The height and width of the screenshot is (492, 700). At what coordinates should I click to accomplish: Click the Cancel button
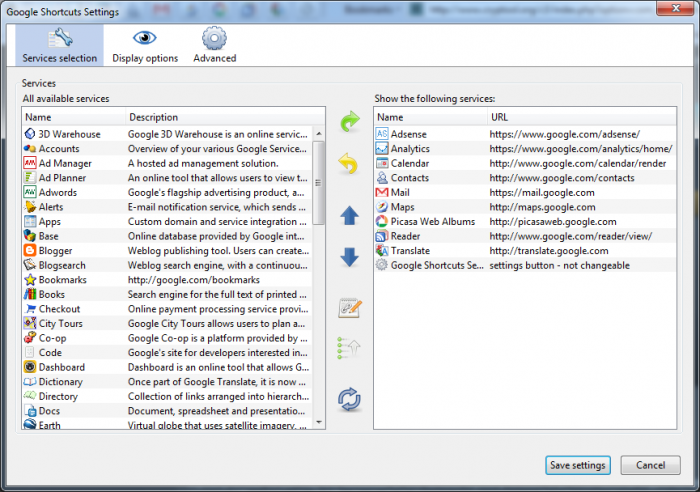(x=650, y=465)
